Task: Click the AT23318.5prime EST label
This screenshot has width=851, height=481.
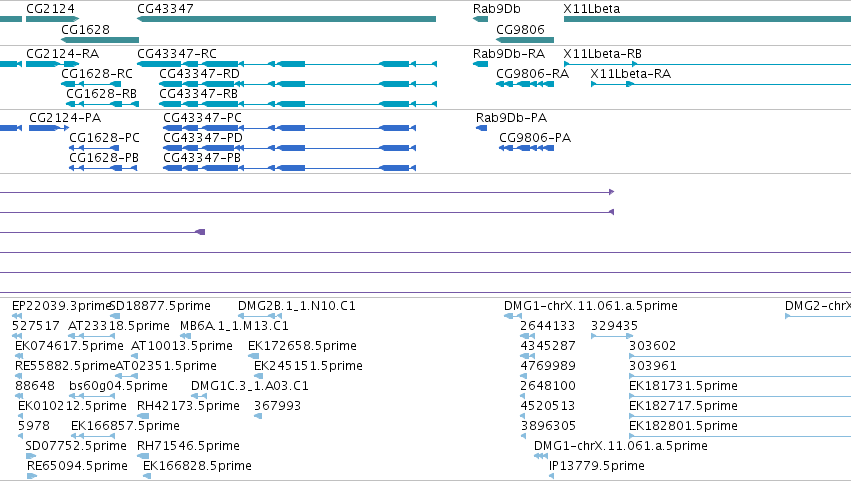Action: pyautogui.click(x=119, y=326)
